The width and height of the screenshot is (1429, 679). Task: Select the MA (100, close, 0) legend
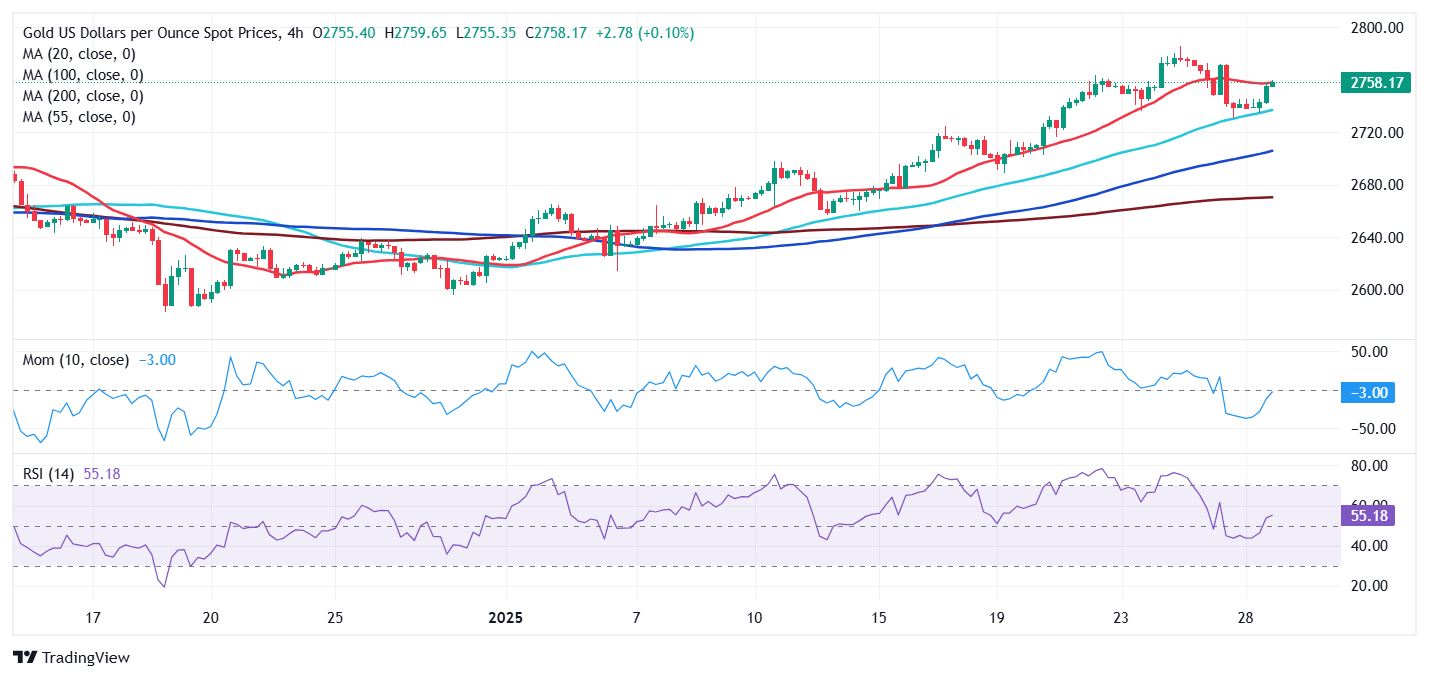(x=83, y=75)
